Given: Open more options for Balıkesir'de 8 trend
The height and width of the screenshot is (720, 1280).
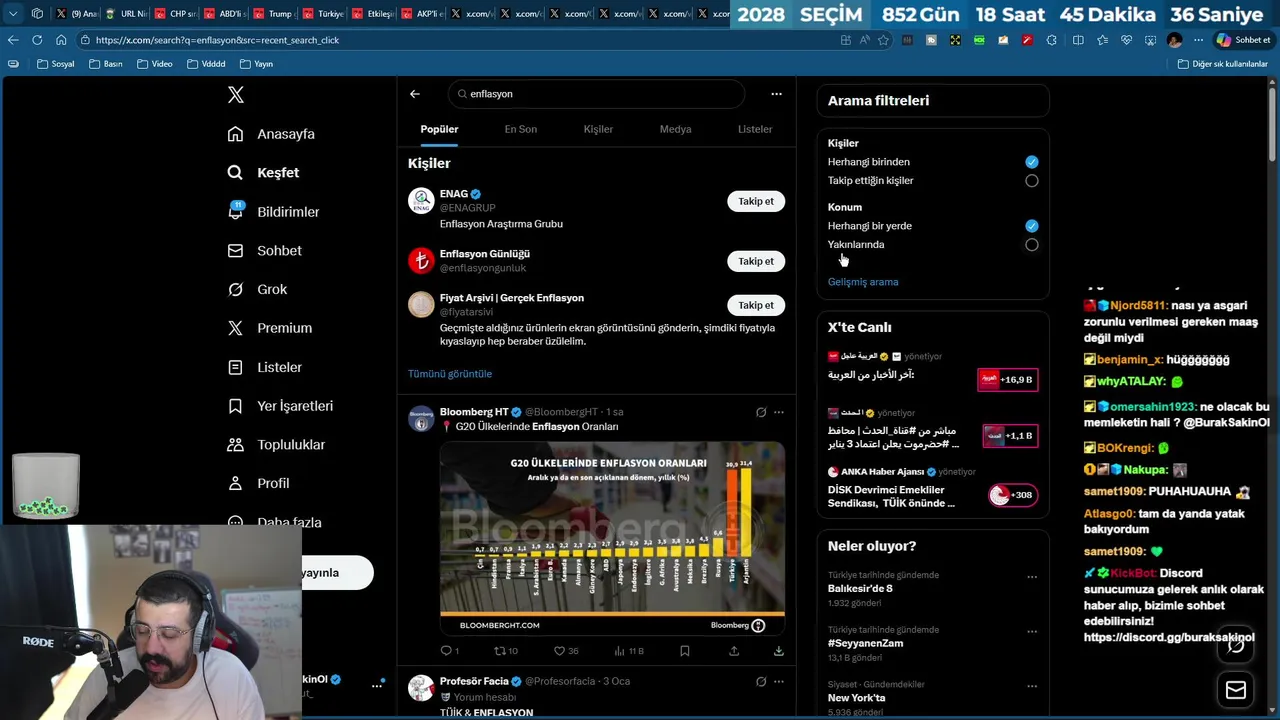Looking at the screenshot, I should tap(1032, 576).
